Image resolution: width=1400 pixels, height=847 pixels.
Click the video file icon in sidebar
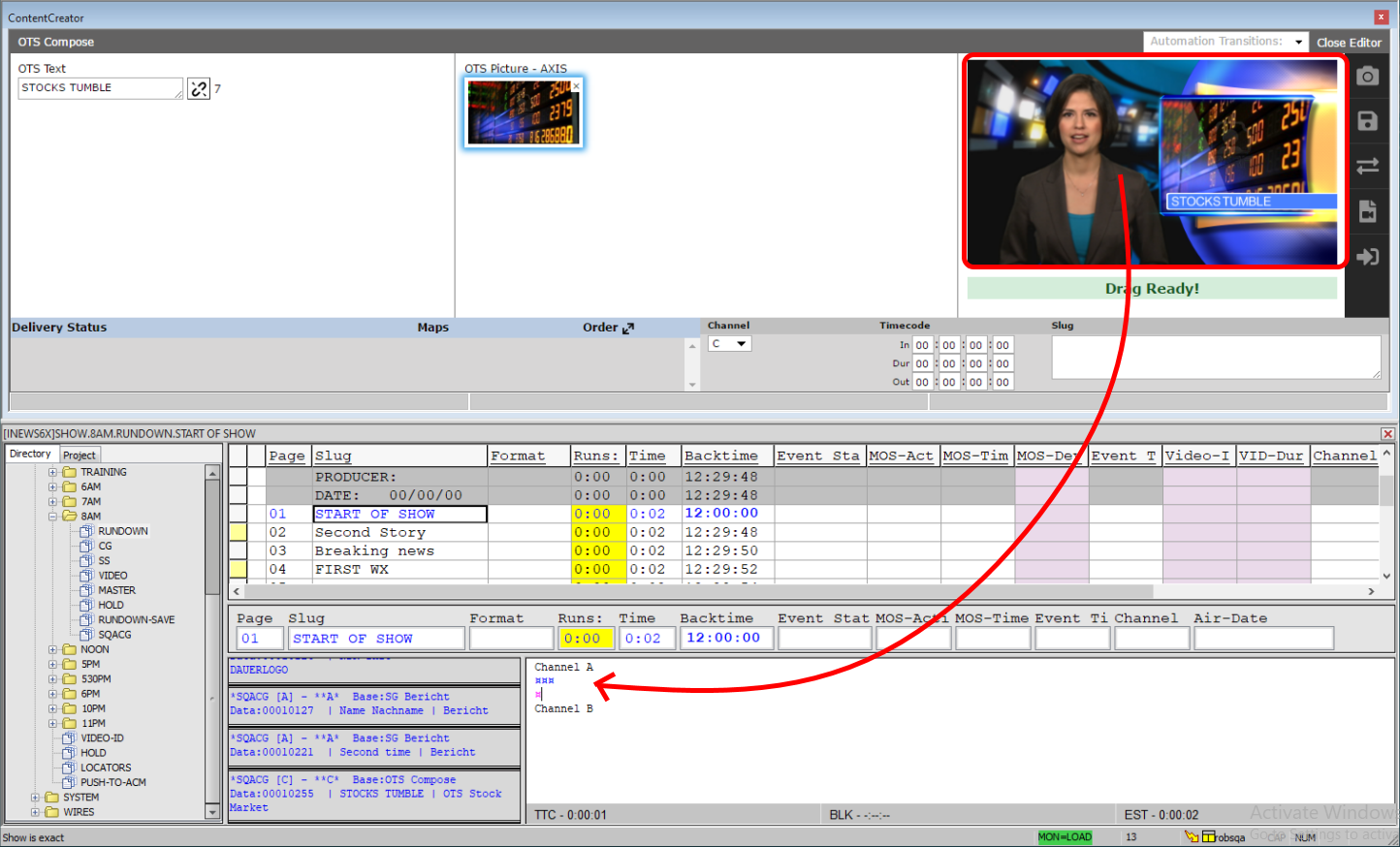1367,211
